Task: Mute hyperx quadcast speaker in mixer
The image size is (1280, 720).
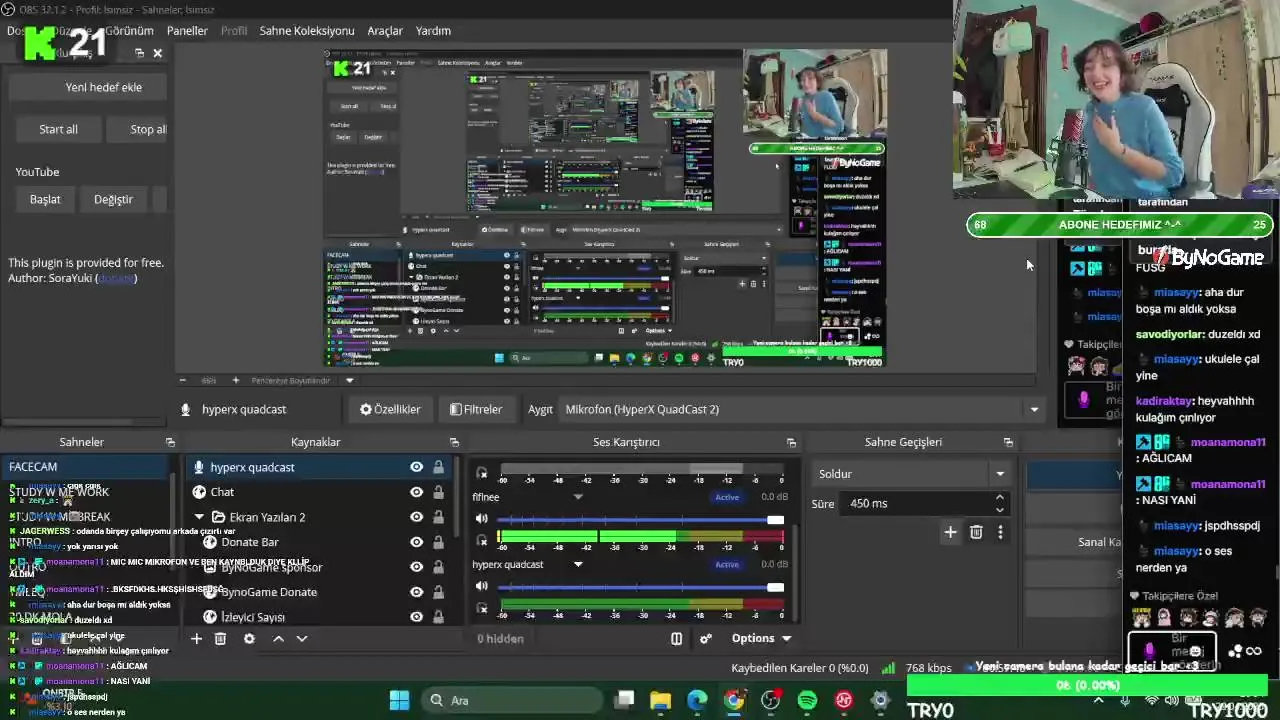Action: (482, 586)
